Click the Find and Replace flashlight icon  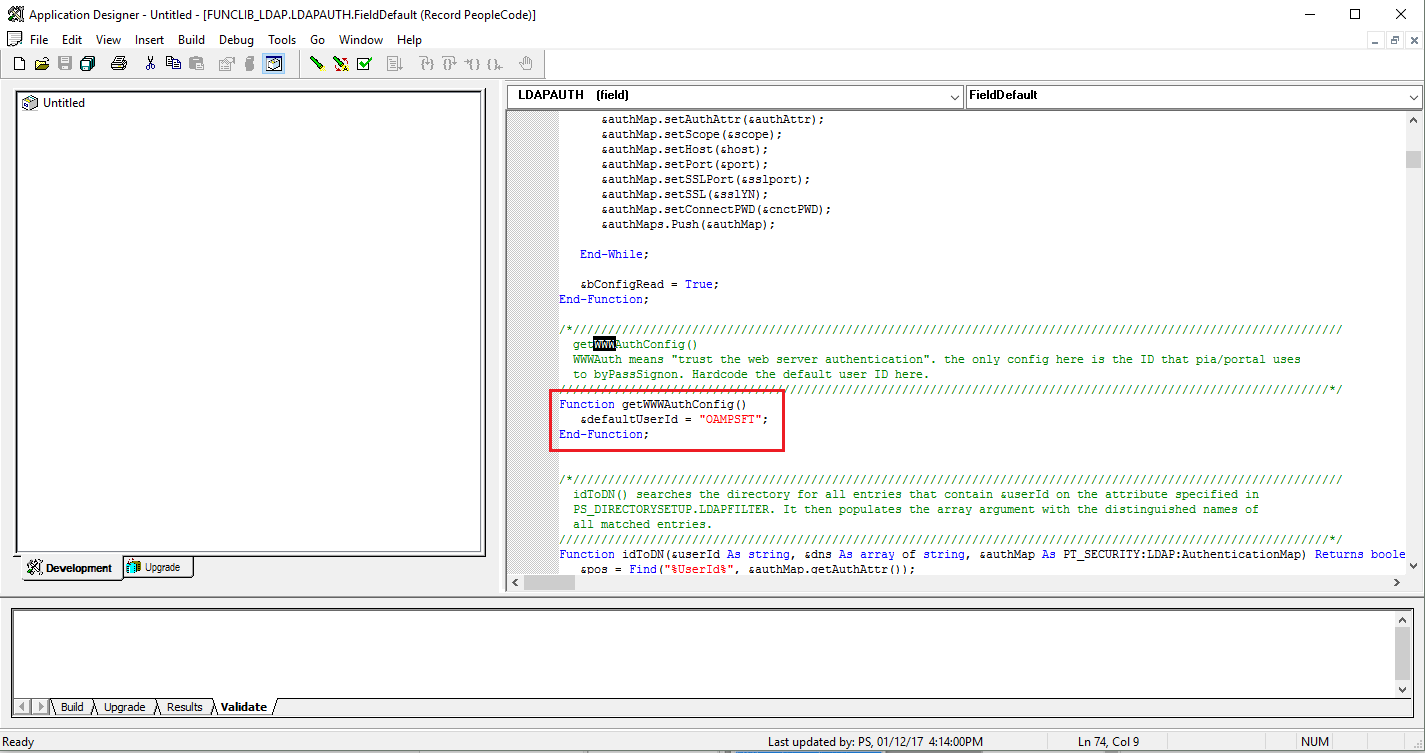coord(341,64)
